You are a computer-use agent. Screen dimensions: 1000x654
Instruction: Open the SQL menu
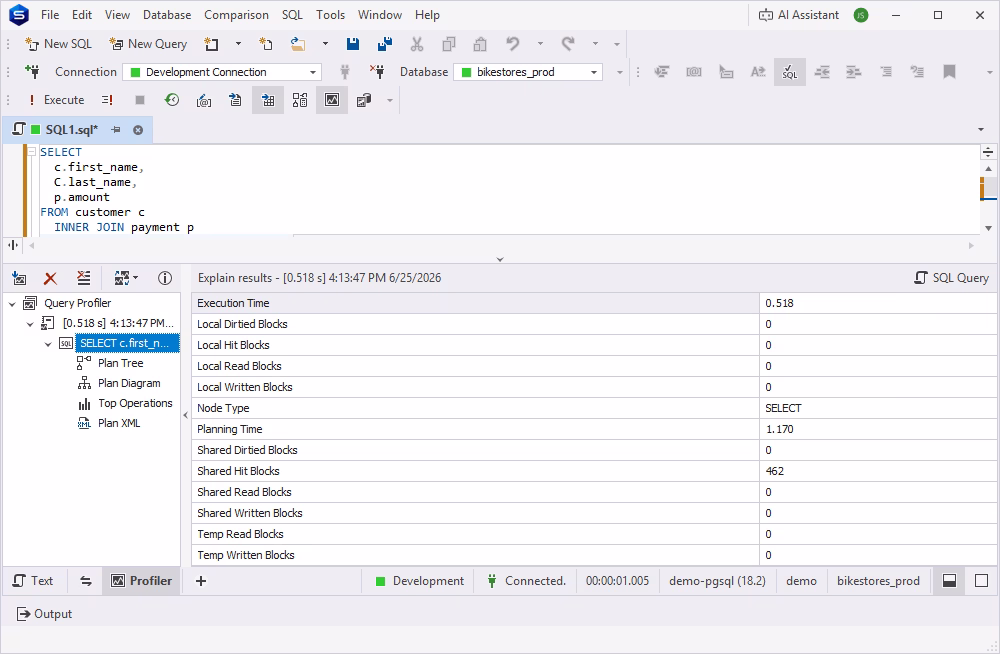pyautogui.click(x=292, y=15)
